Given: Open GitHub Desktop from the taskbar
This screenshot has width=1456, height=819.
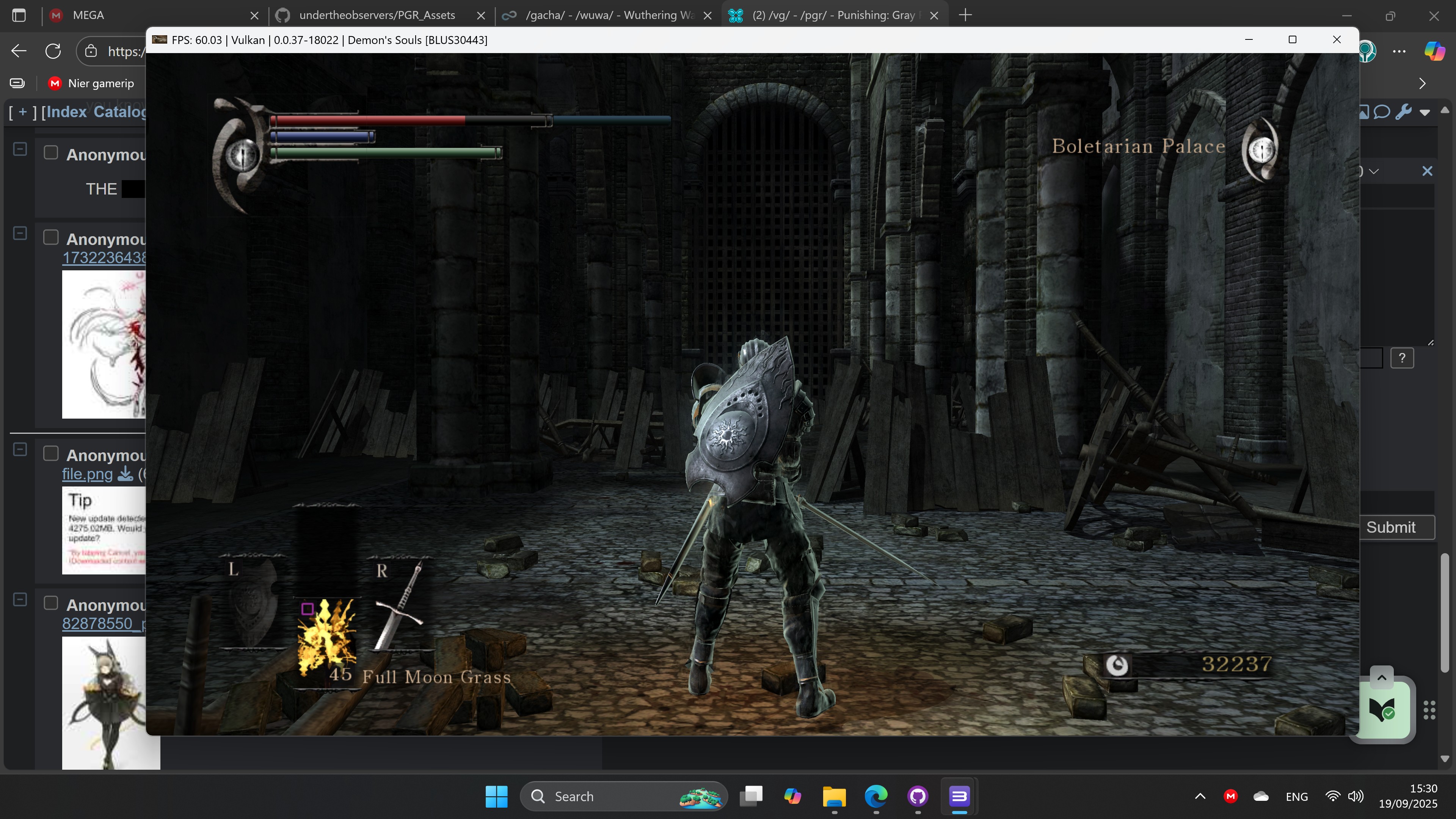Looking at the screenshot, I should (917, 796).
